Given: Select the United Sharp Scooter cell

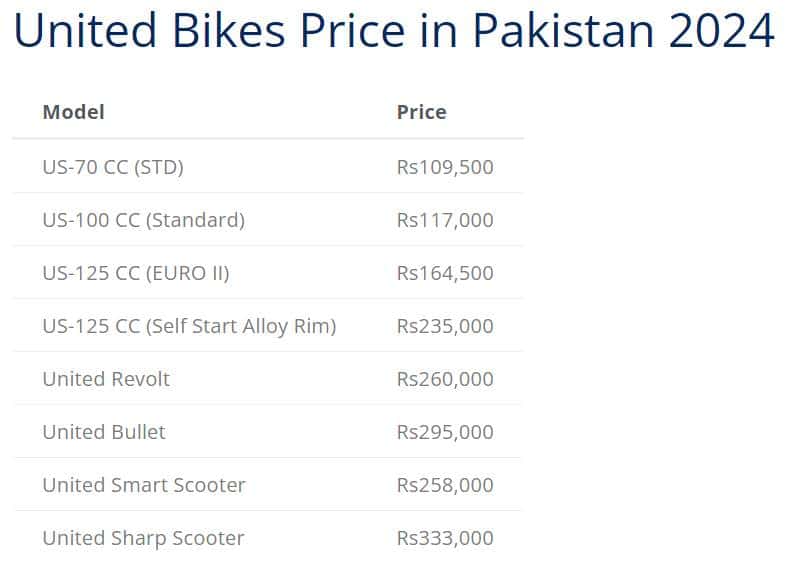Looking at the screenshot, I should [143, 538].
